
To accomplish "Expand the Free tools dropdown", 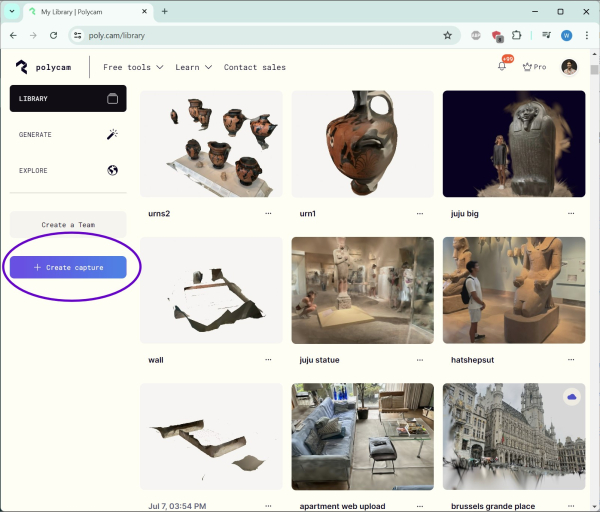I will (x=132, y=67).
